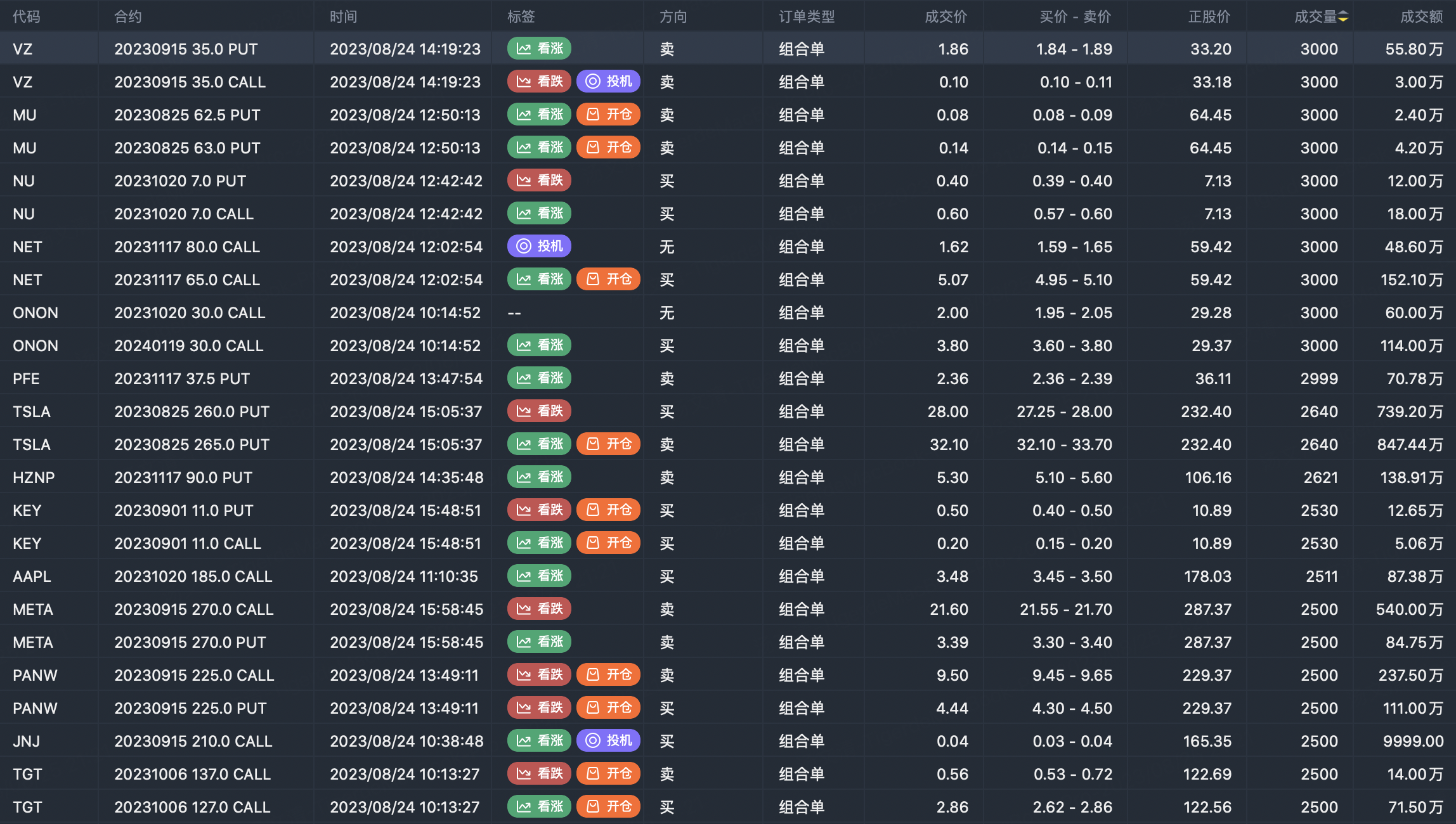Click opening position tag on MU 62.5 PUT

point(608,115)
